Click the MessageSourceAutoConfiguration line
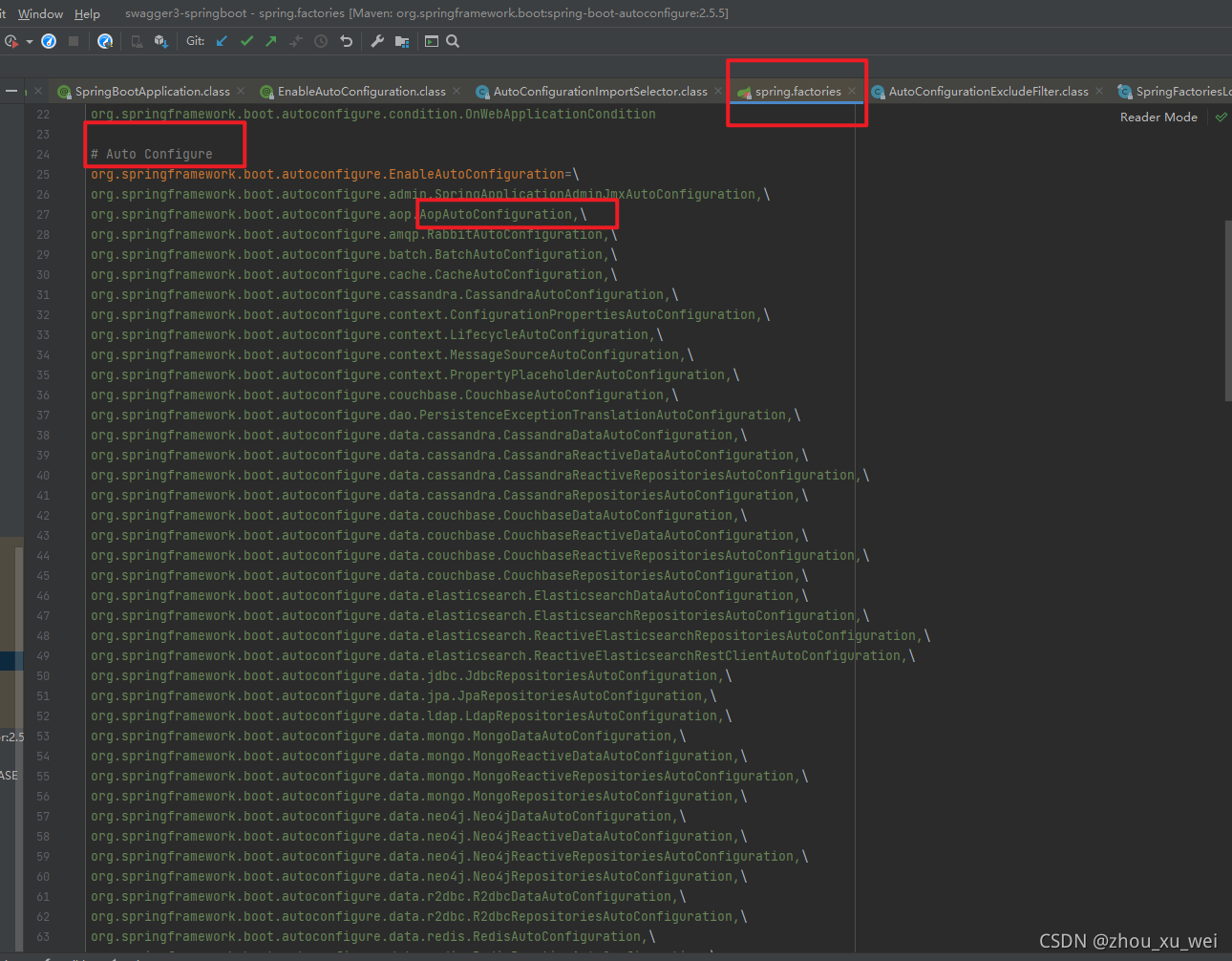This screenshot has width=1232, height=961. tap(393, 355)
